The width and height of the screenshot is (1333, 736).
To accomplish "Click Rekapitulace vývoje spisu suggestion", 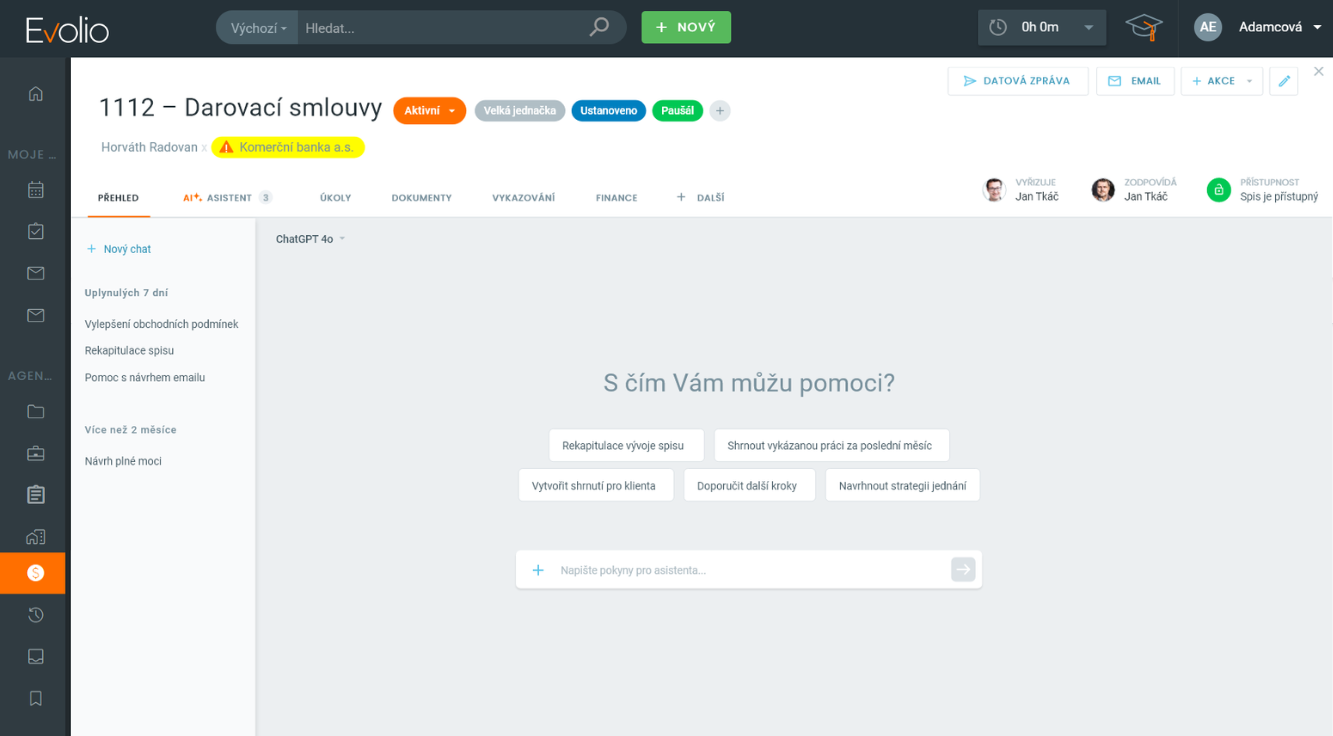I will (626, 446).
